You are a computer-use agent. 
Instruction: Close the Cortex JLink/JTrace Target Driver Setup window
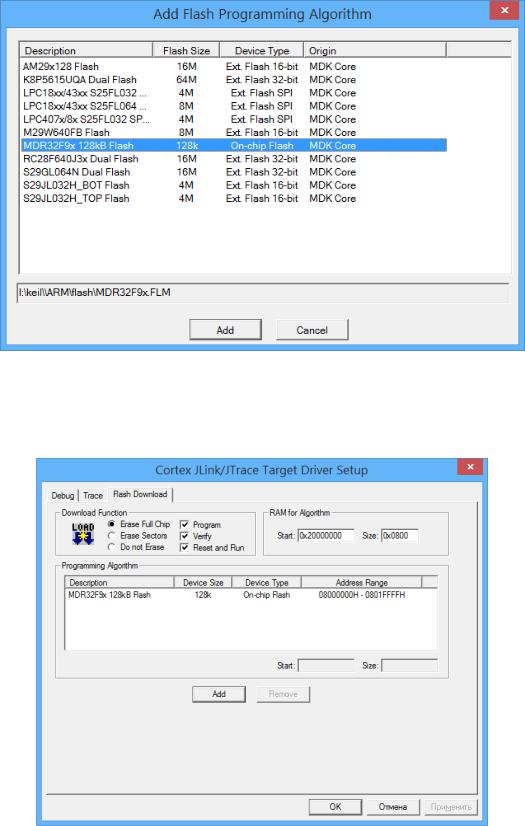point(470,467)
